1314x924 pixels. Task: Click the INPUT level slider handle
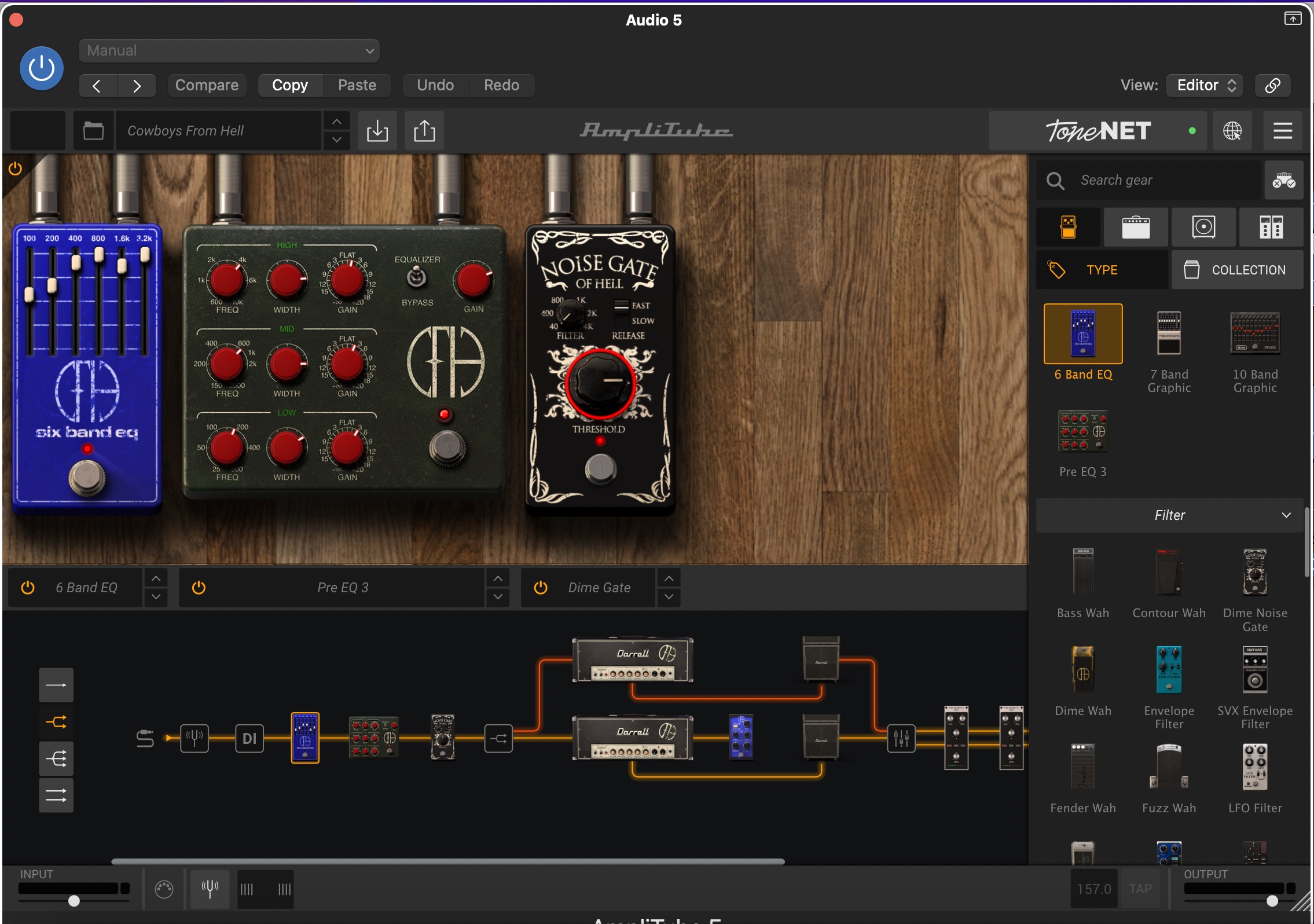click(74, 901)
